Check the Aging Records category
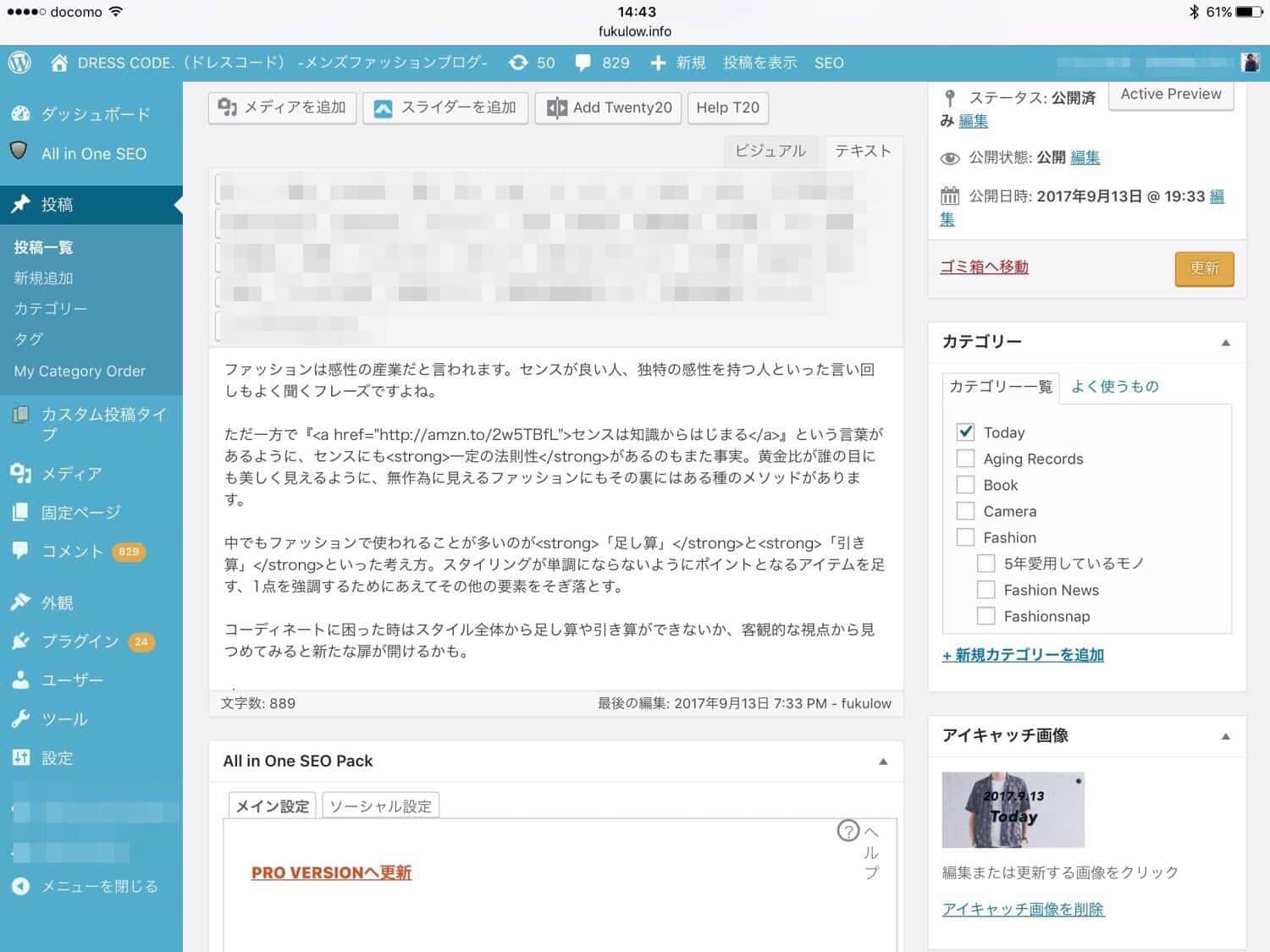Screen dimensions: 1270x952 point(965,459)
